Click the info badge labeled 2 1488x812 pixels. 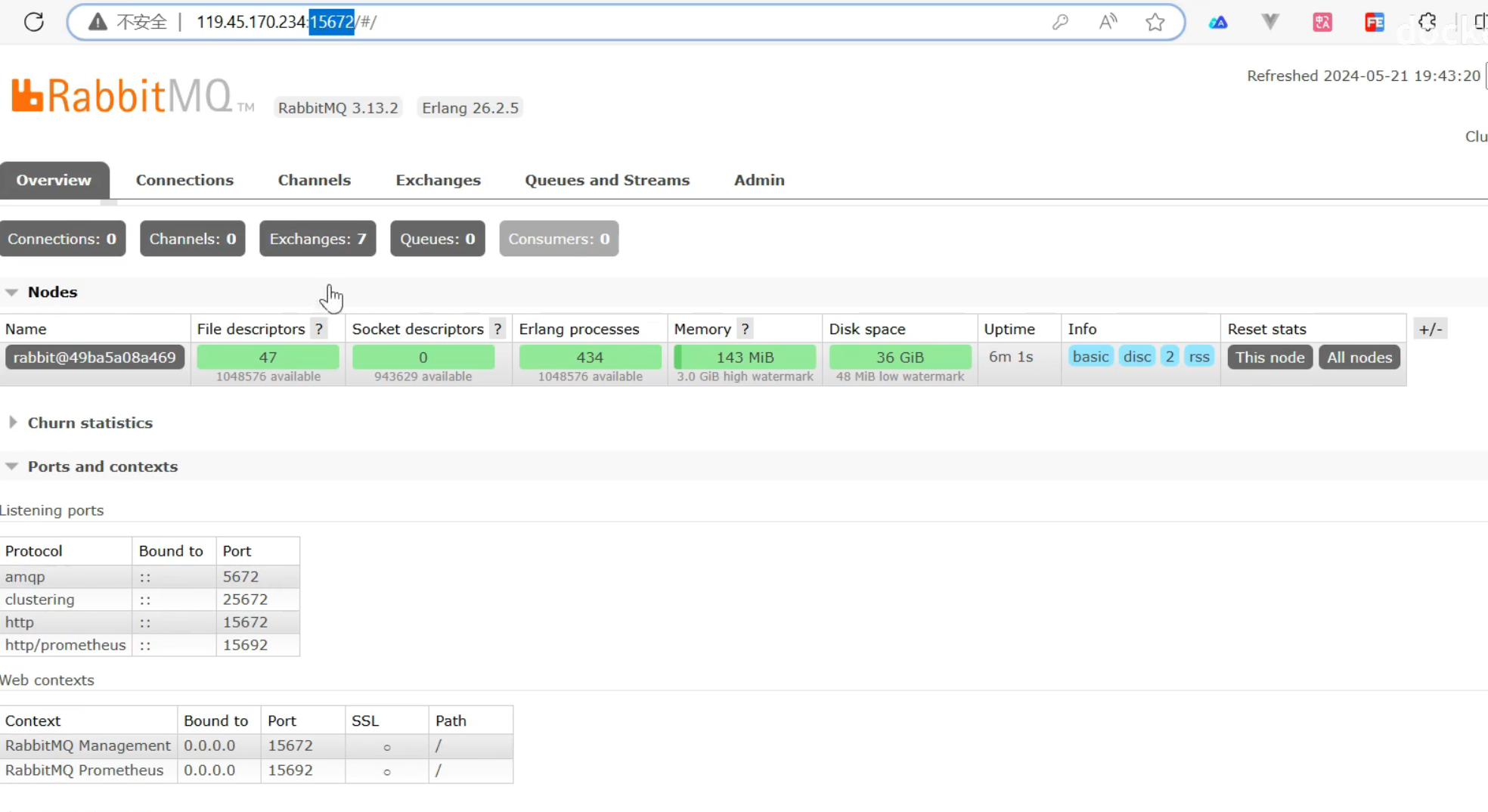[x=1170, y=357]
